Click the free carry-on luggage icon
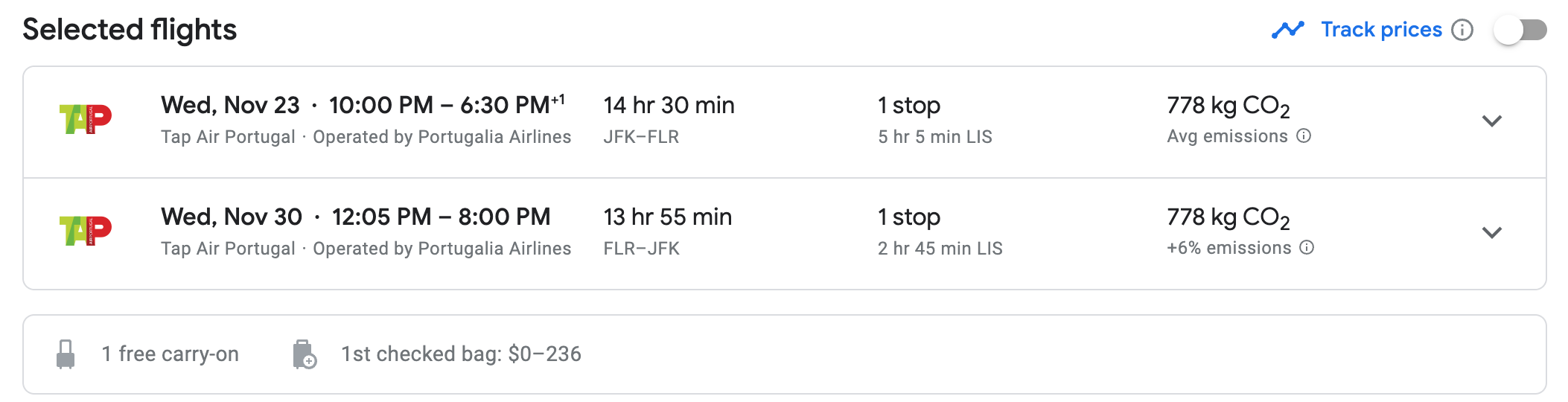Viewport: 1568px width, 402px height. pyautogui.click(x=66, y=354)
